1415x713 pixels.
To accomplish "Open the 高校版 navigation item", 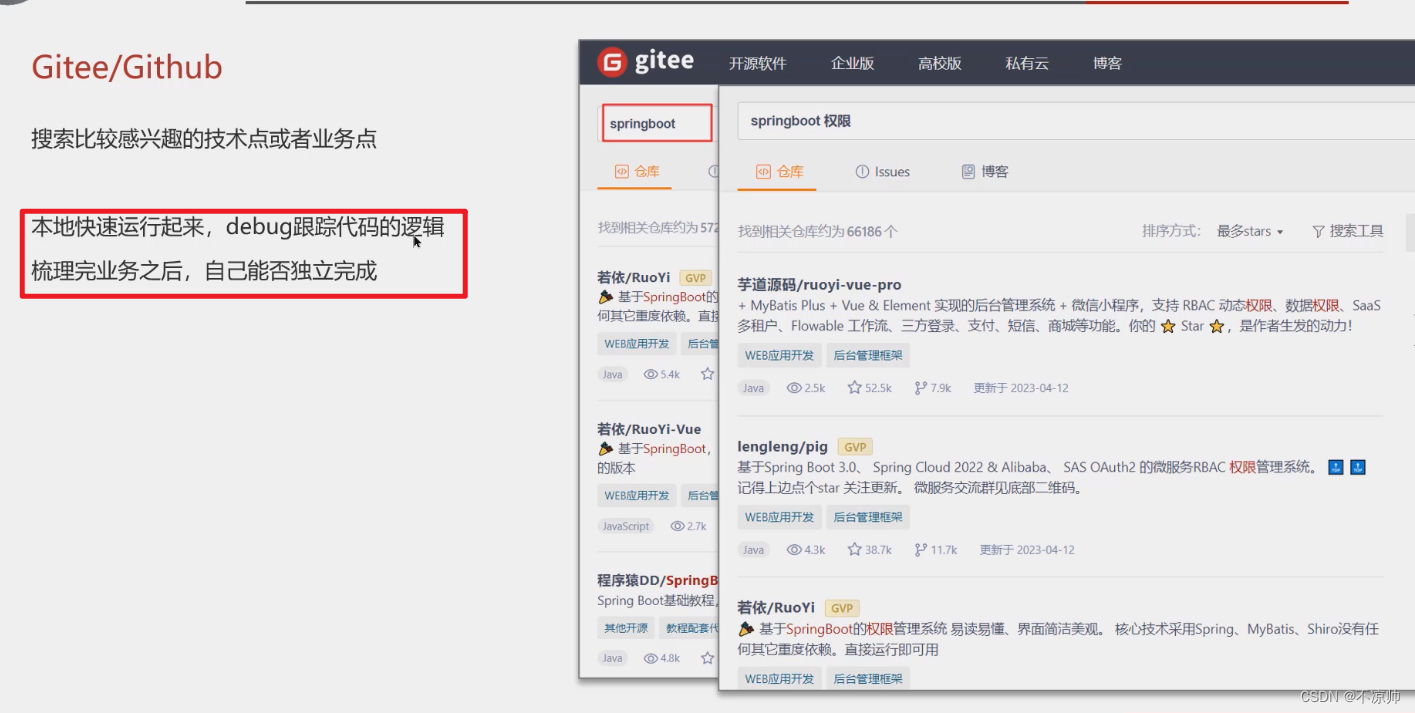I will (x=940, y=63).
